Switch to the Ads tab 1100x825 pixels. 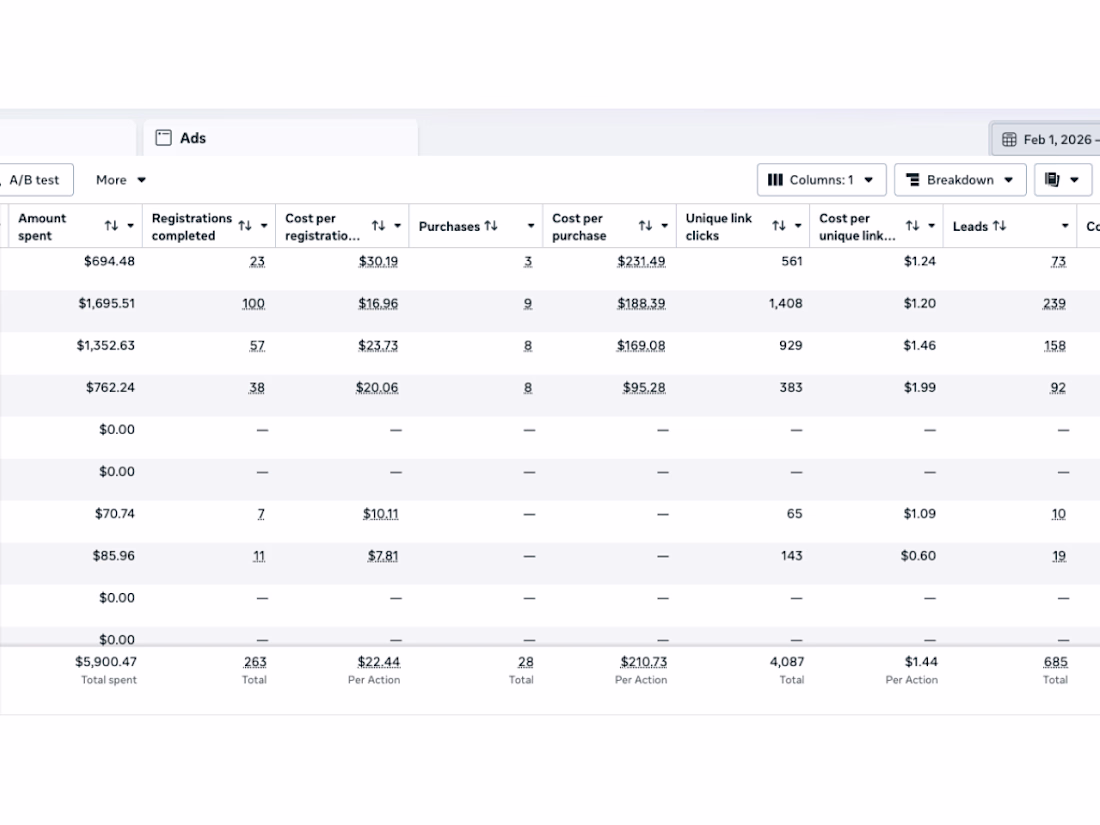[x=192, y=138]
